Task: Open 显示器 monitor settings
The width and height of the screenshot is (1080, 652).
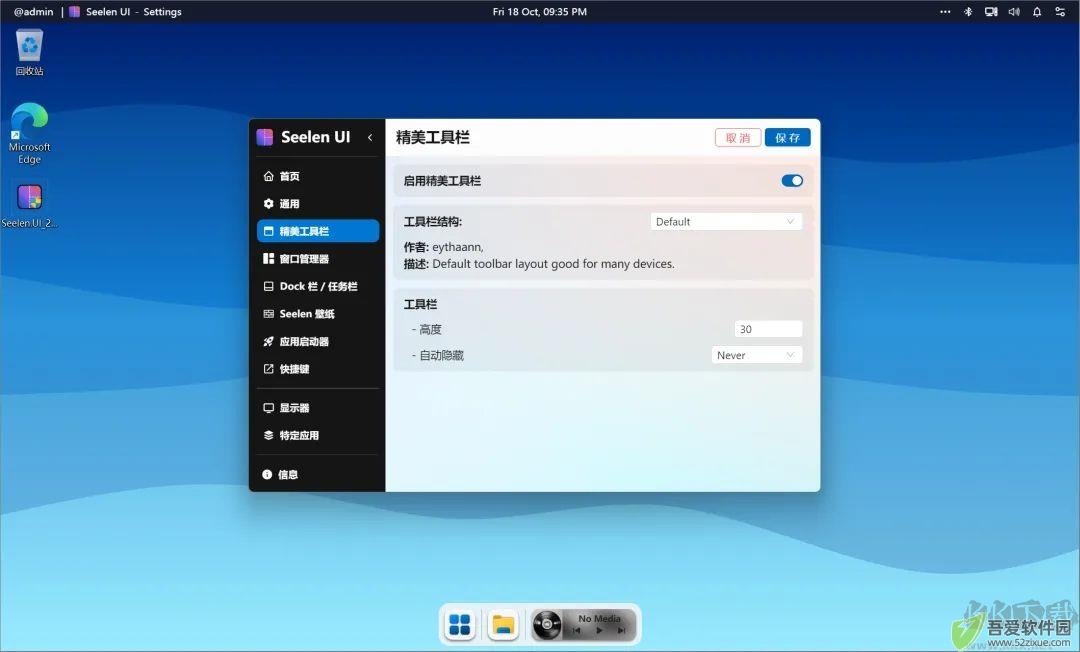Action: click(318, 408)
